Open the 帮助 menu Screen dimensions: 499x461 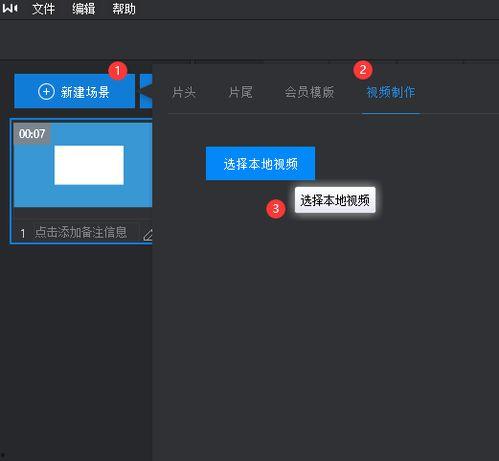coord(124,9)
